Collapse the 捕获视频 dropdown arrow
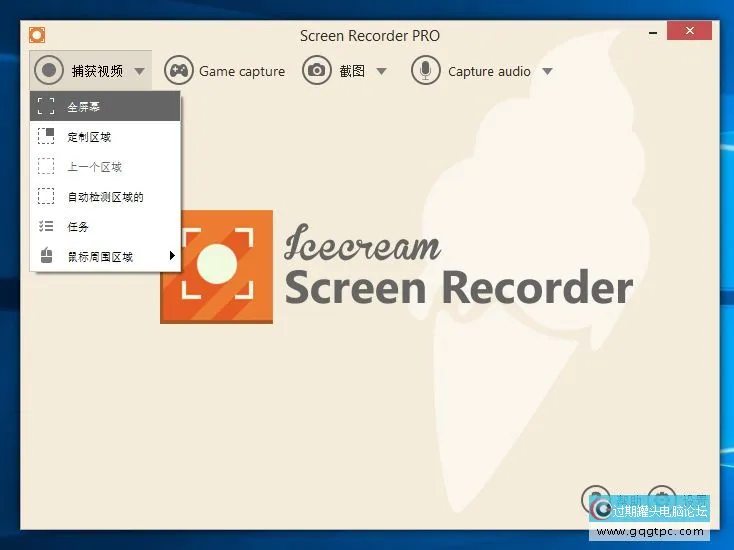The height and width of the screenshot is (550, 734). tap(139, 72)
